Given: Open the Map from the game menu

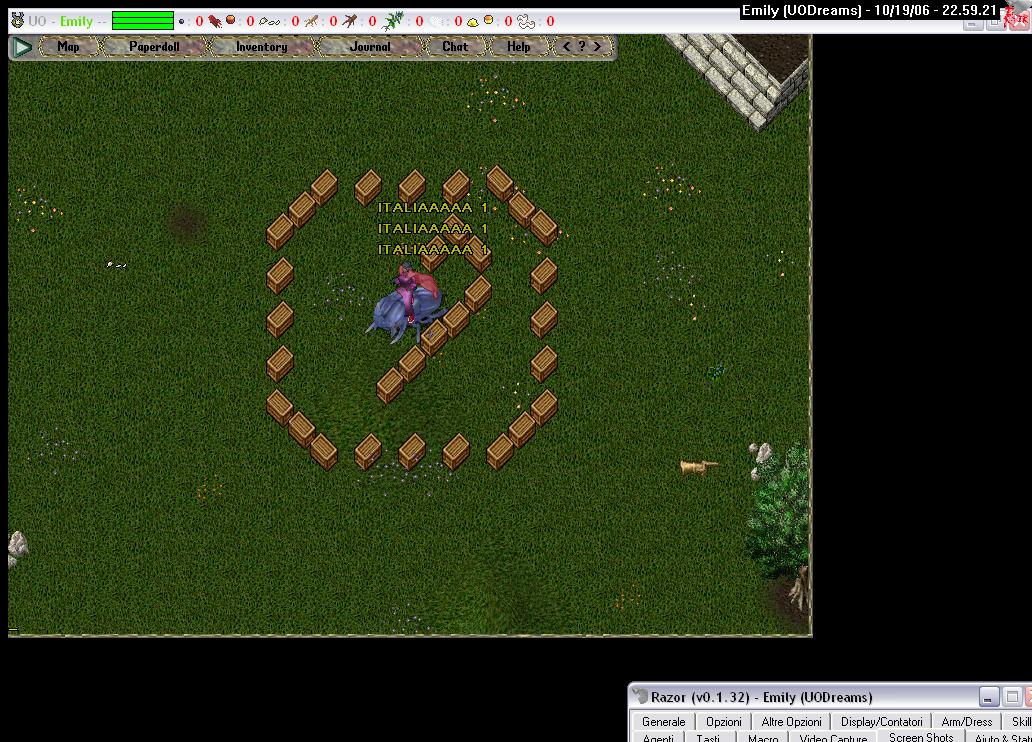Looking at the screenshot, I should tap(68, 47).
